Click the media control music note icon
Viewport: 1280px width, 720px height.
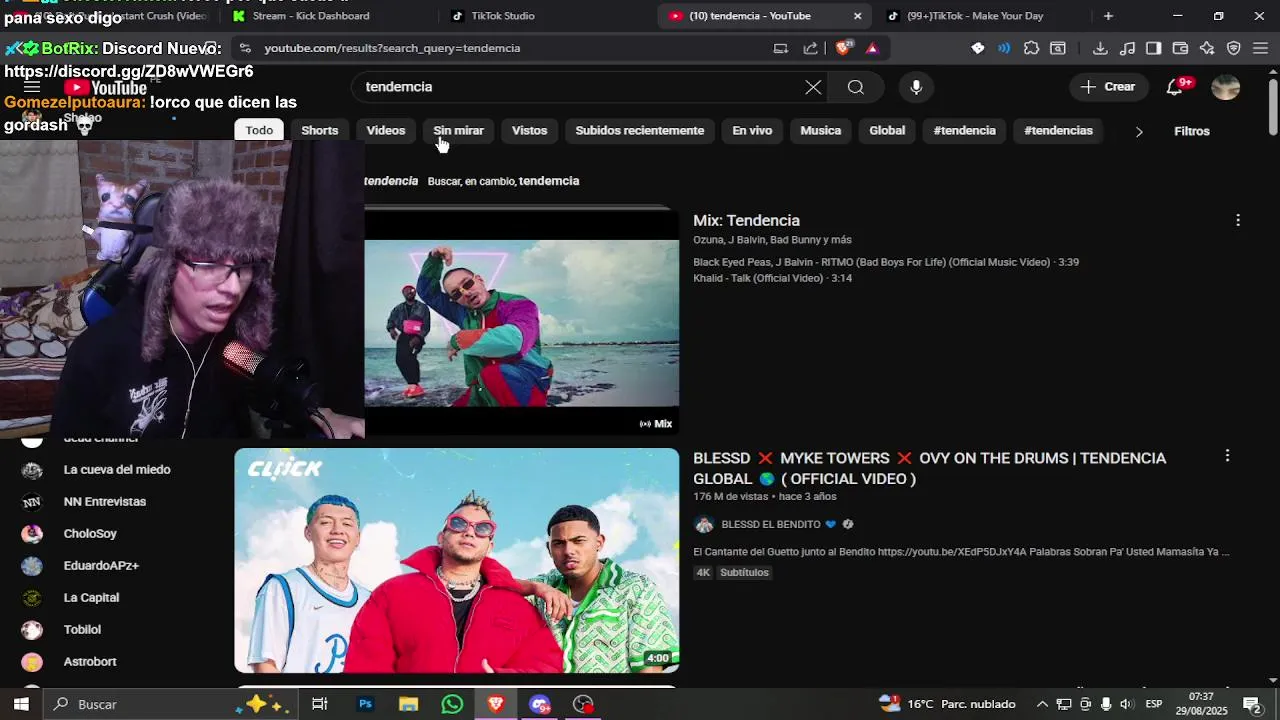click(1127, 48)
